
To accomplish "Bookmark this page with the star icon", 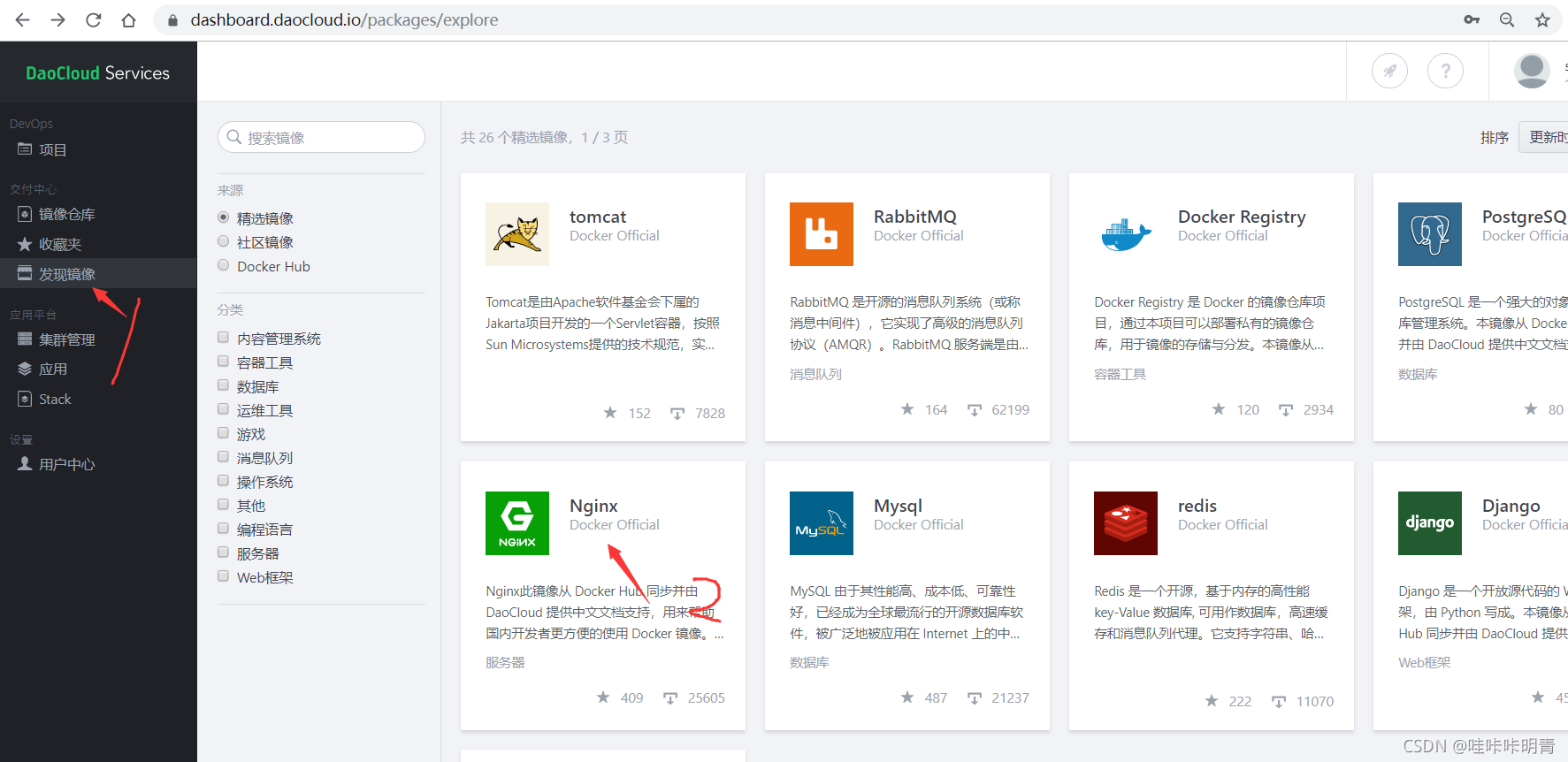I will click(x=1542, y=19).
